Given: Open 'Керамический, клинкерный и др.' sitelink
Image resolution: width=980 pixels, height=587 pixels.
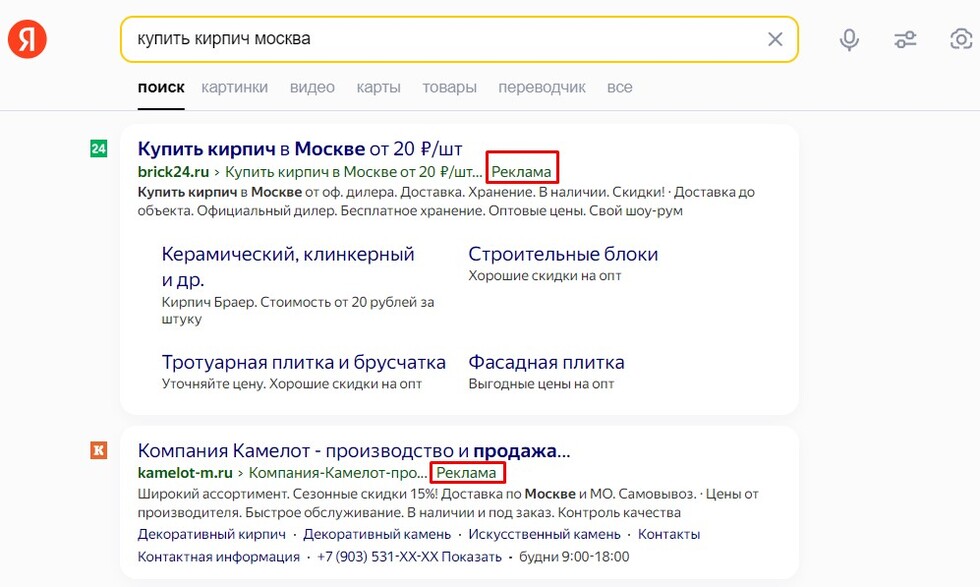Looking at the screenshot, I should click(288, 266).
